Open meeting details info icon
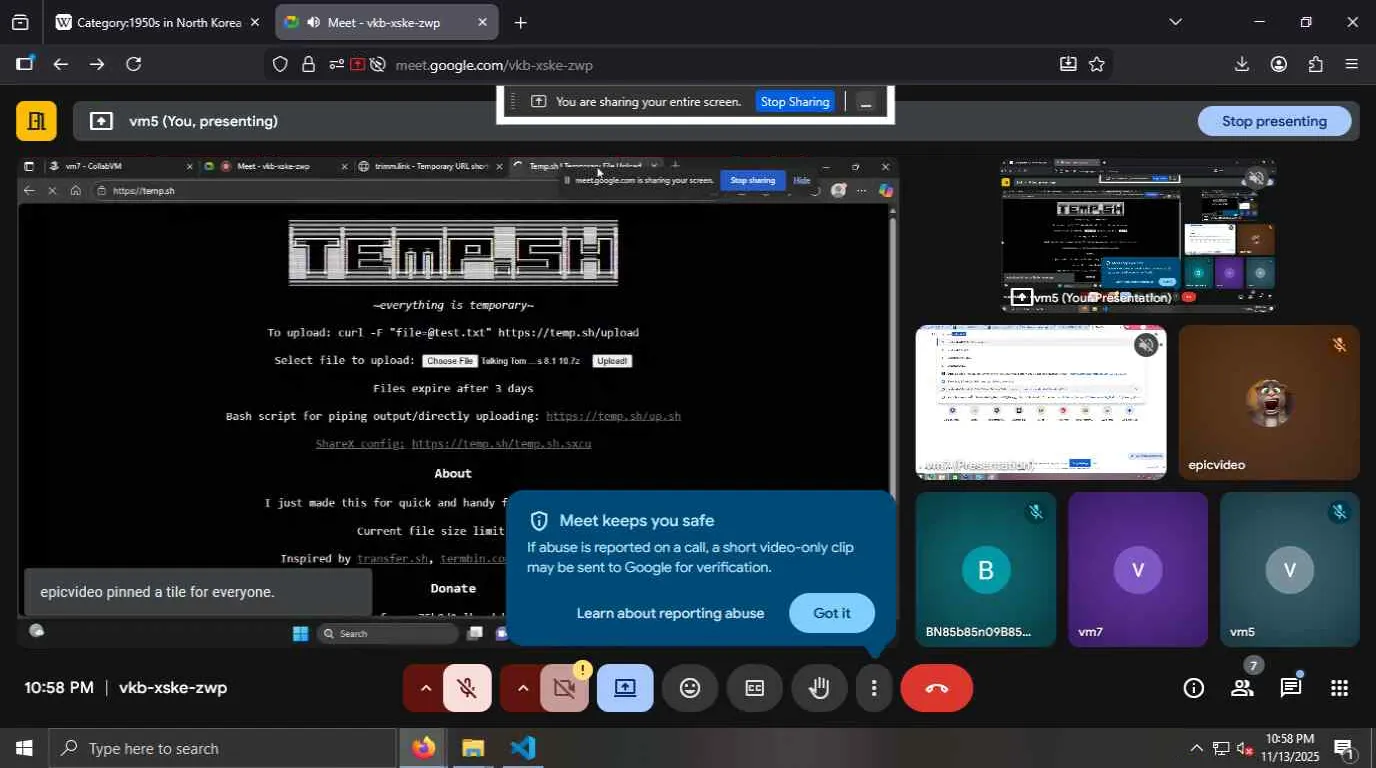 [x=1193, y=688]
